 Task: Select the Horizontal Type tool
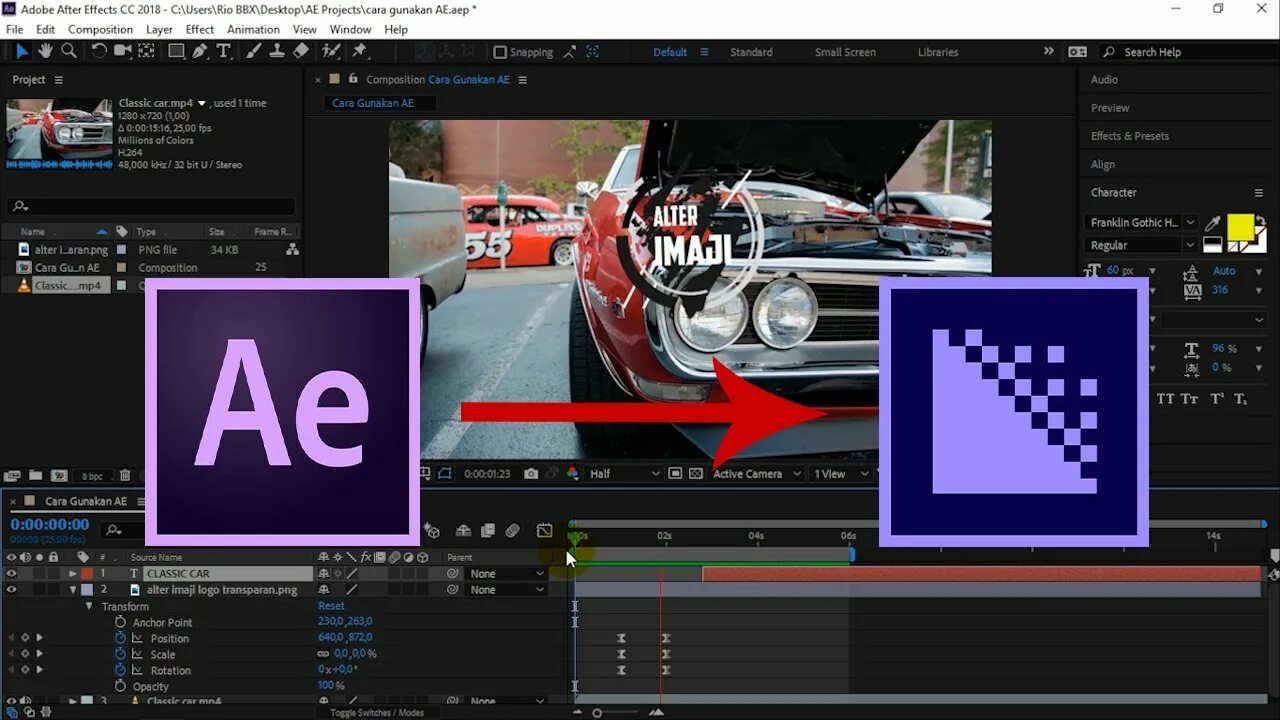[224, 51]
